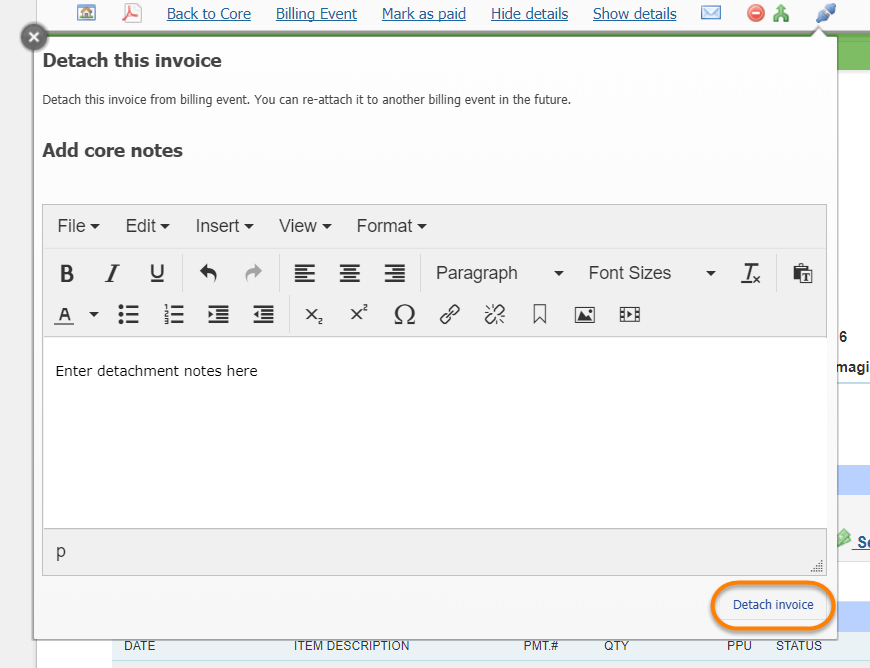Click the Undo arrow icon

[208, 273]
